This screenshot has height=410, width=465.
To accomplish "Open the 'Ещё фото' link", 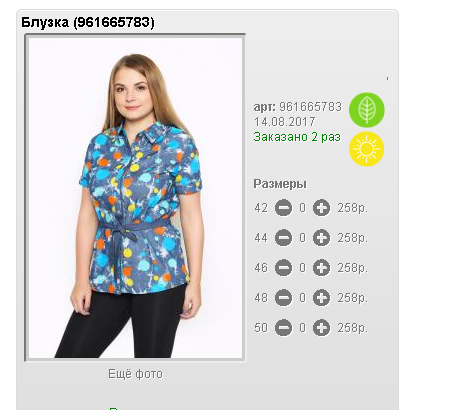I will (x=135, y=374).
